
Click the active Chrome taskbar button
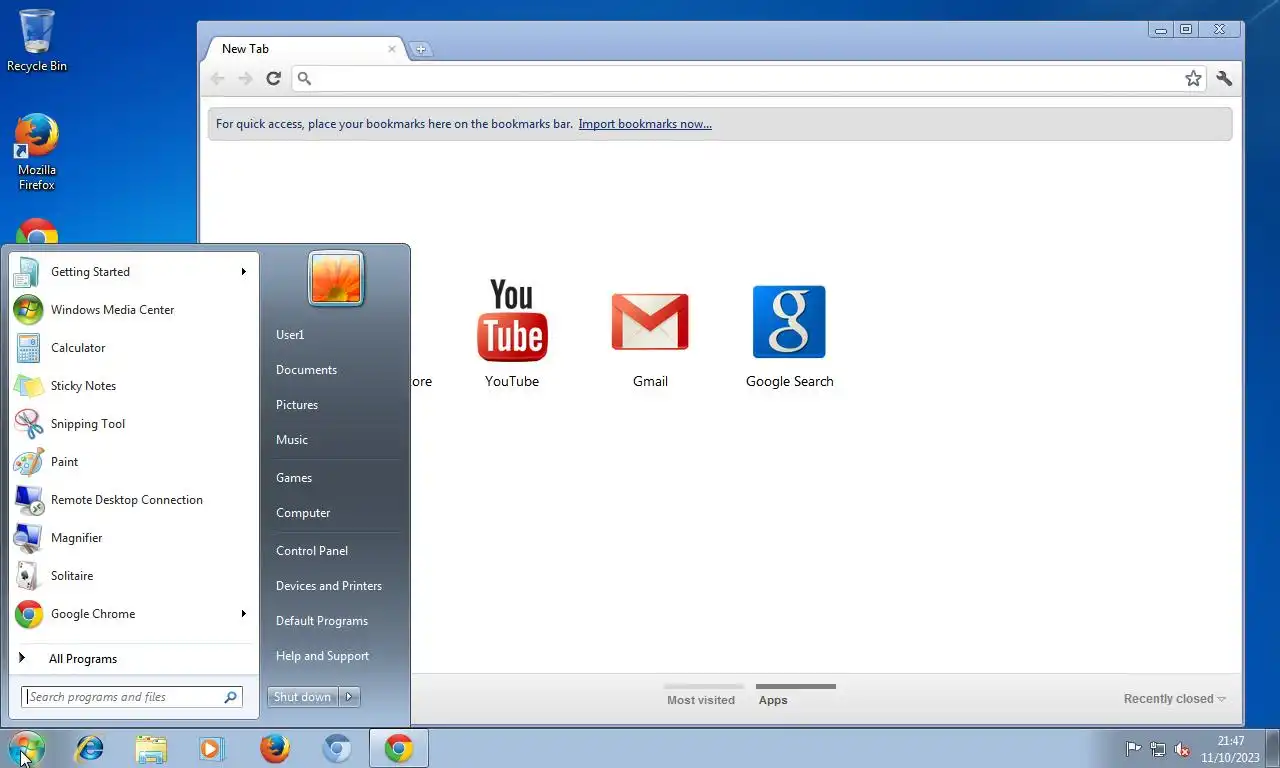point(399,748)
